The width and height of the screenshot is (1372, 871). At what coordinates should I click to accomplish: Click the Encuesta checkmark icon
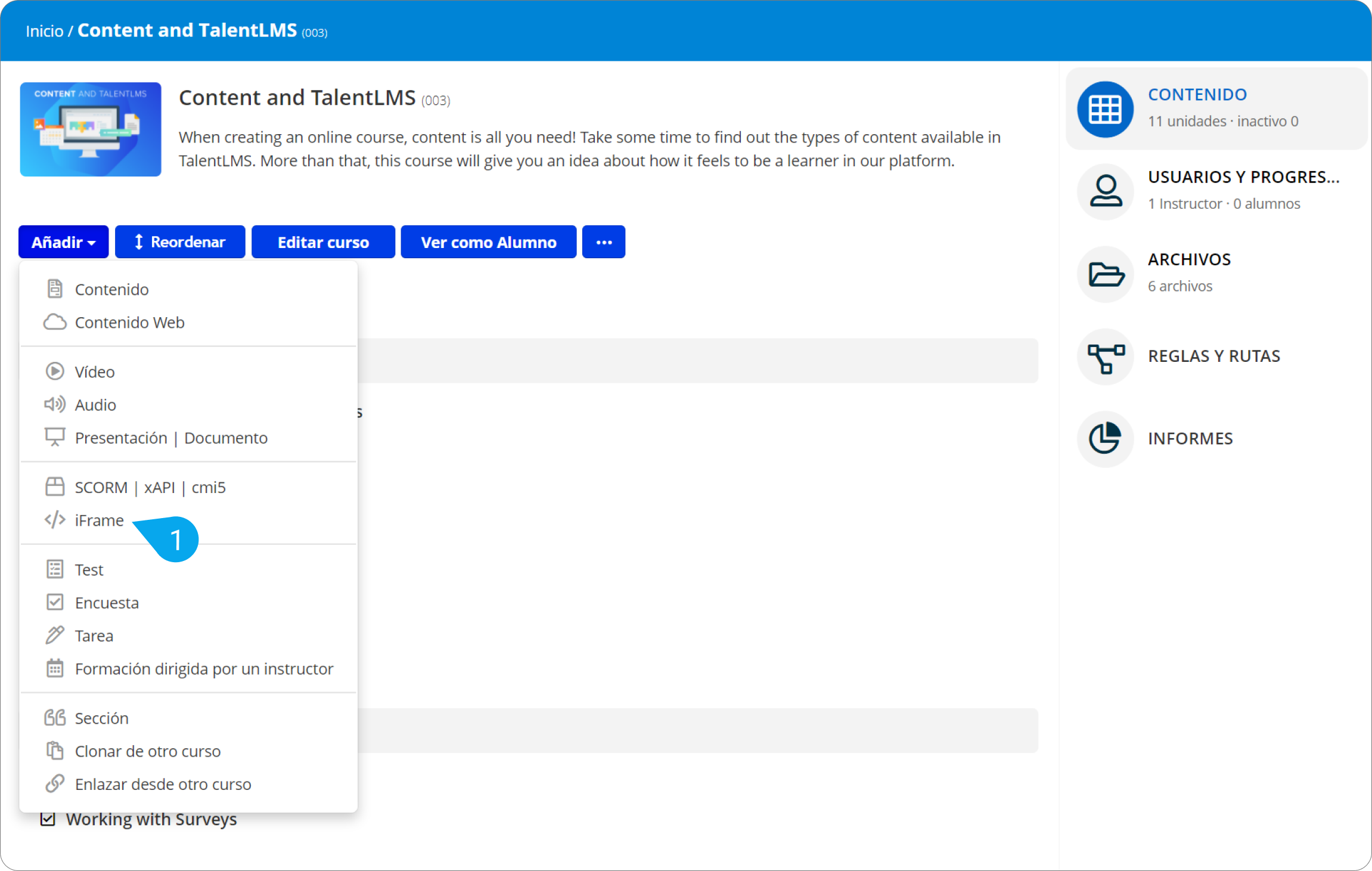tap(55, 602)
